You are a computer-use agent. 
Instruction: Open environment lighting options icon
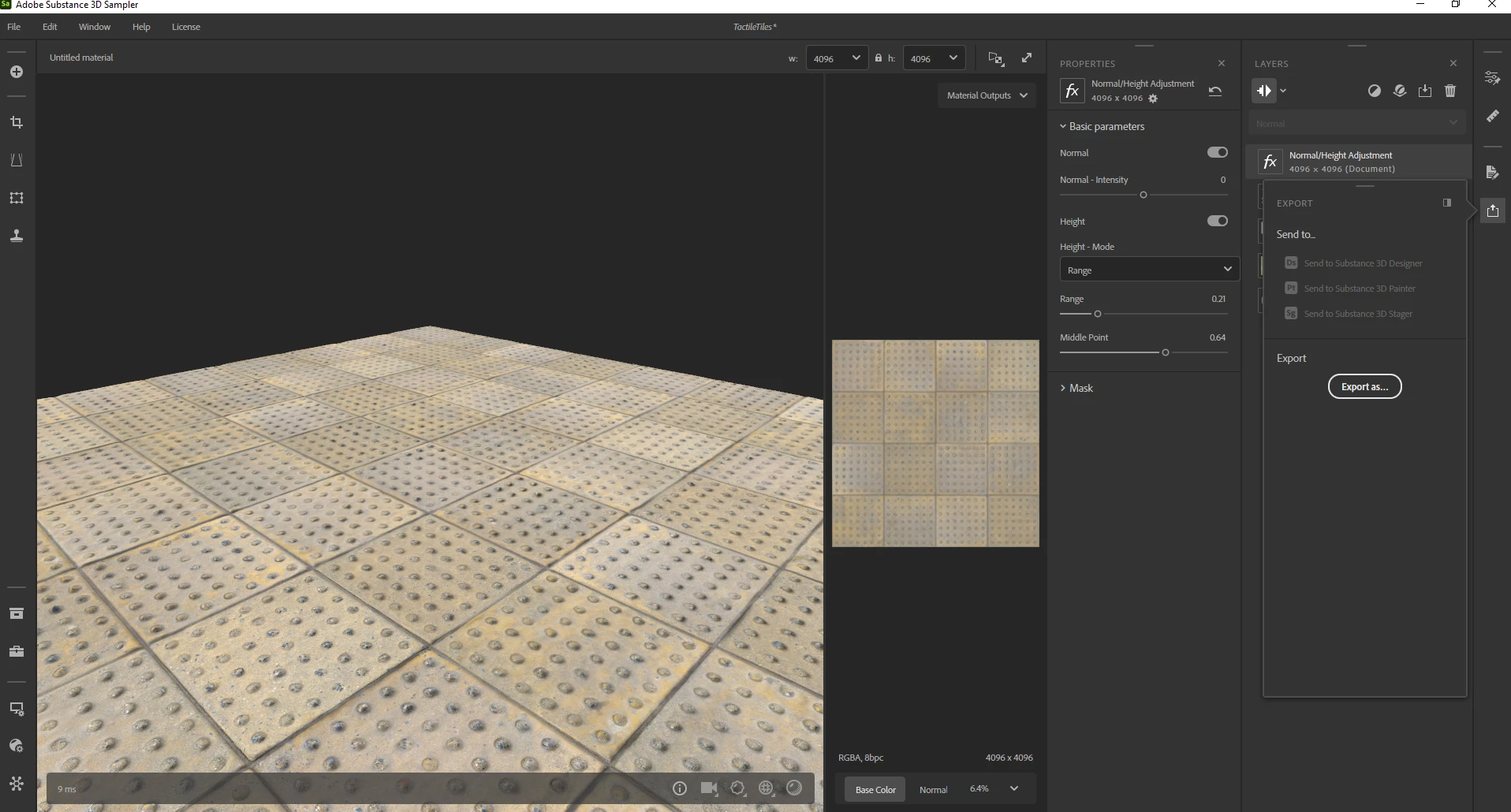click(738, 788)
